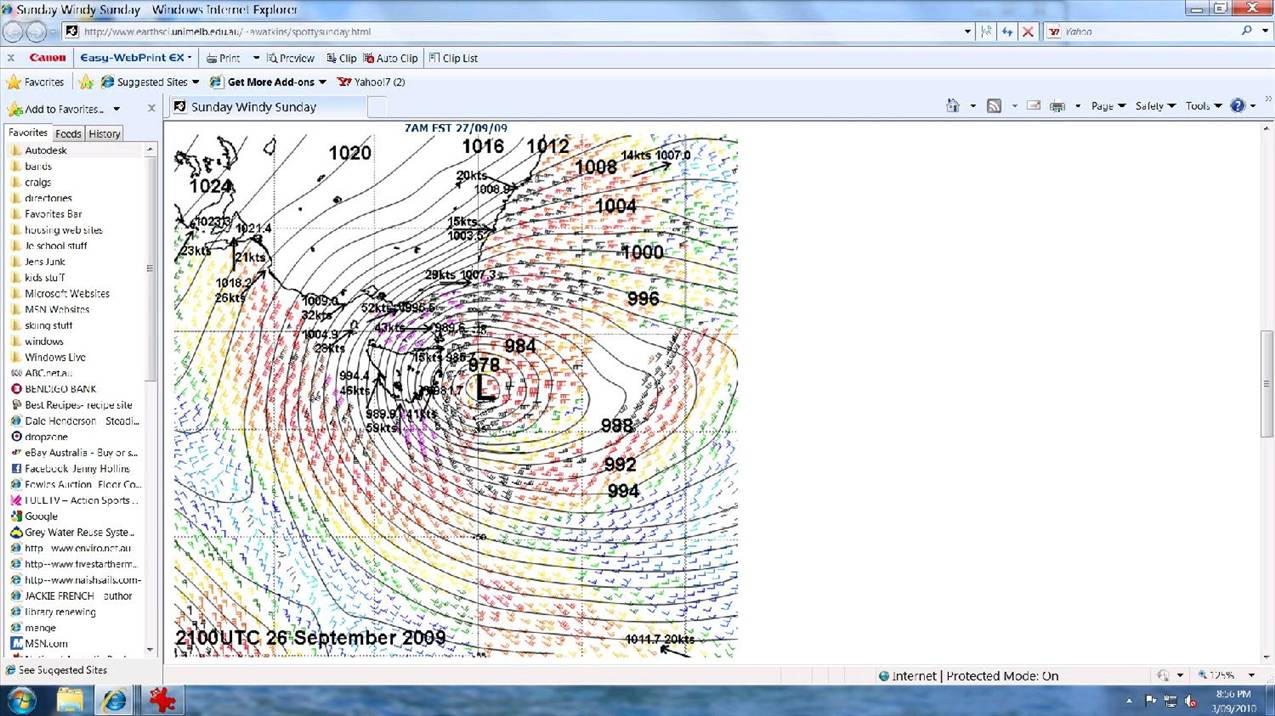Click the blue Help question mark icon
This screenshot has height=716, width=1275.
click(x=1237, y=106)
